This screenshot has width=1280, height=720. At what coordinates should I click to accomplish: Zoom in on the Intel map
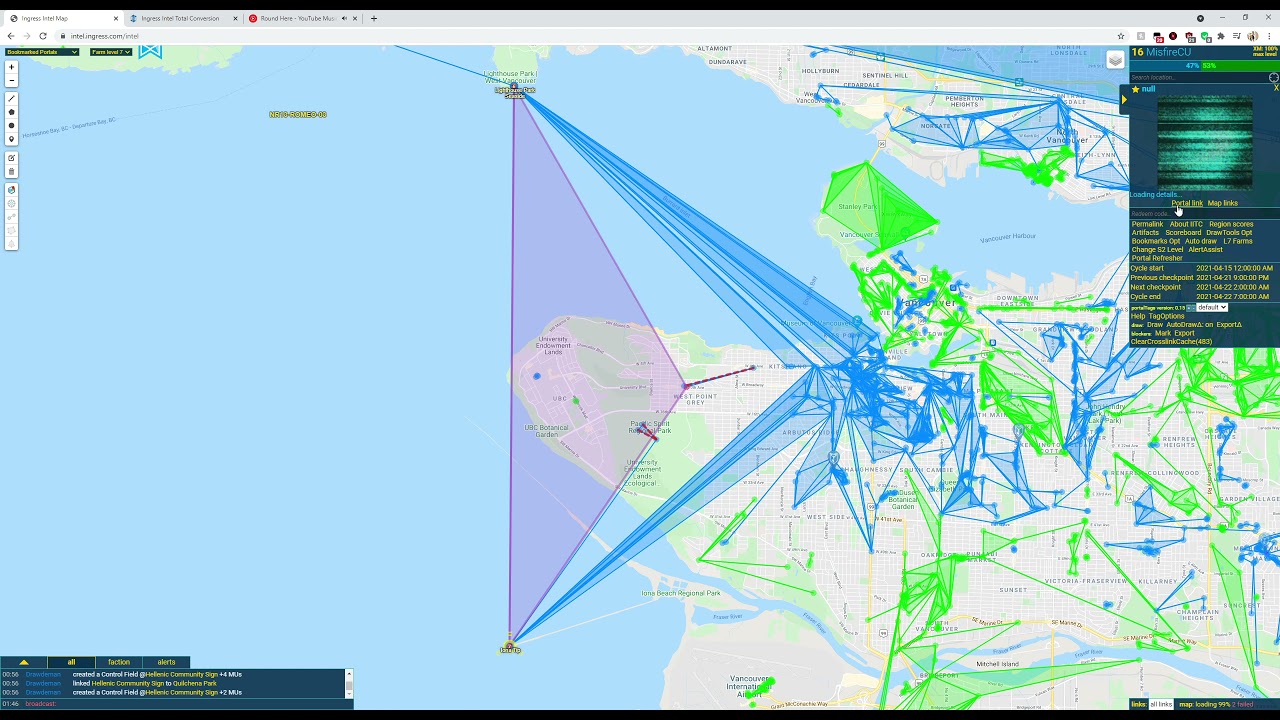click(x=12, y=67)
